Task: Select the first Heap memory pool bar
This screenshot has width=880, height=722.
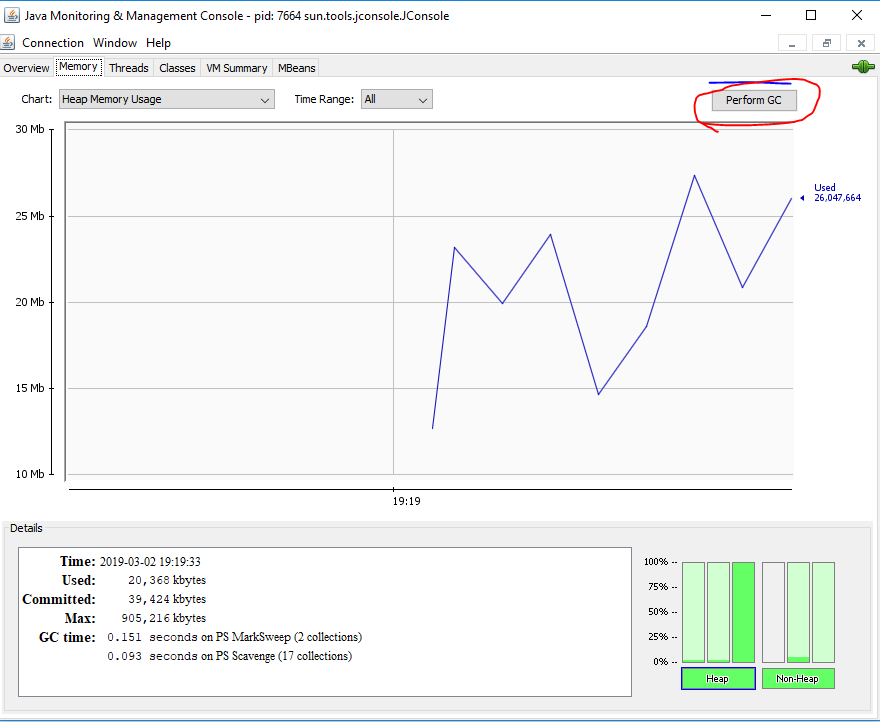Action: coord(693,612)
